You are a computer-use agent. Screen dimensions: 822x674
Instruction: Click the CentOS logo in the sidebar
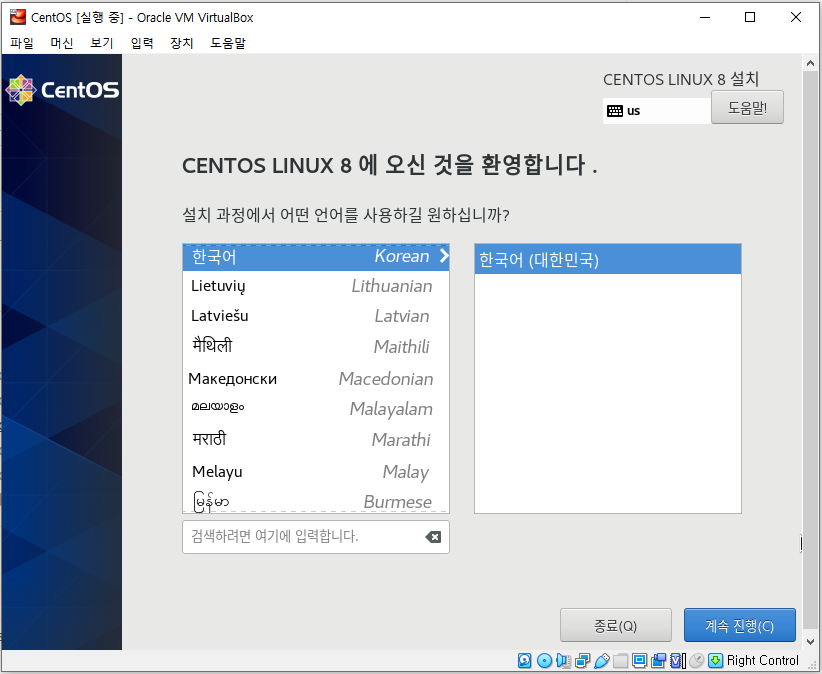point(62,90)
